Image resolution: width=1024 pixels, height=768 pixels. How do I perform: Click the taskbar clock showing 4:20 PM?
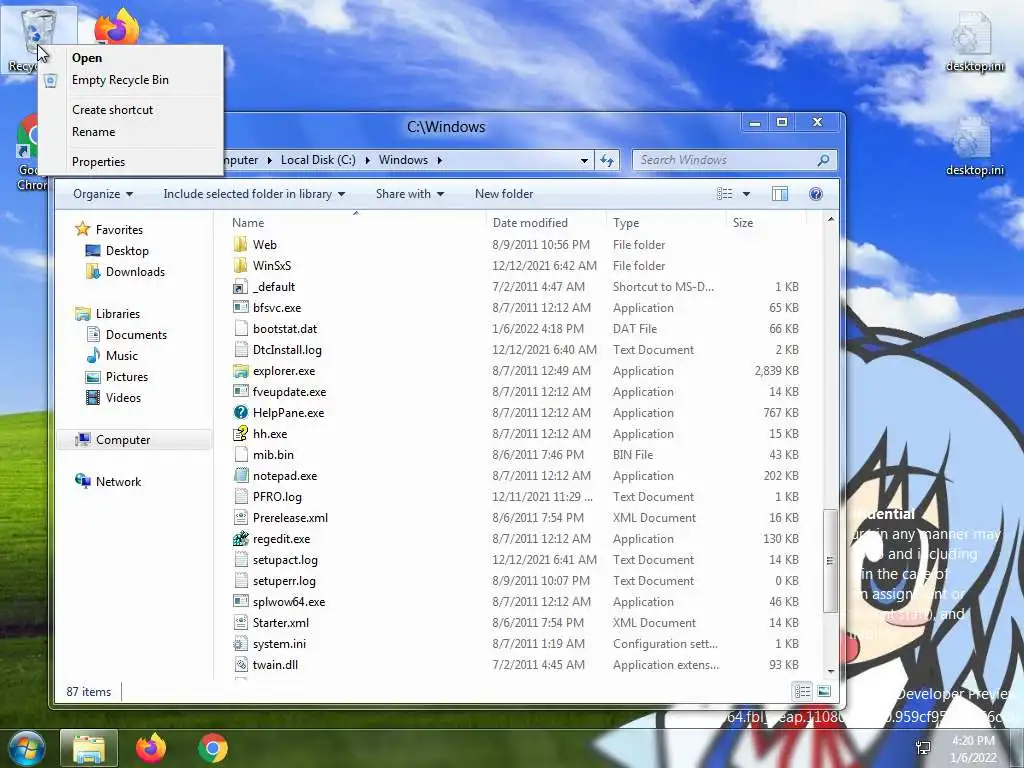click(973, 749)
